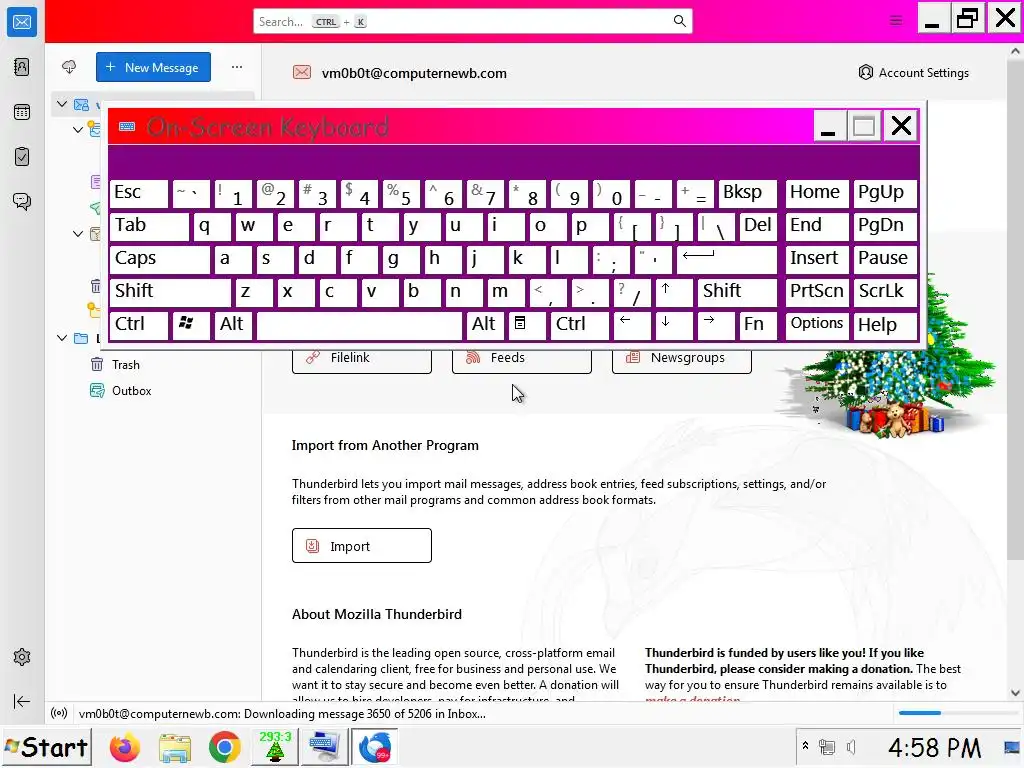Image resolution: width=1024 pixels, height=768 pixels.
Task: Open File Explorer from the taskbar
Action: (174, 747)
